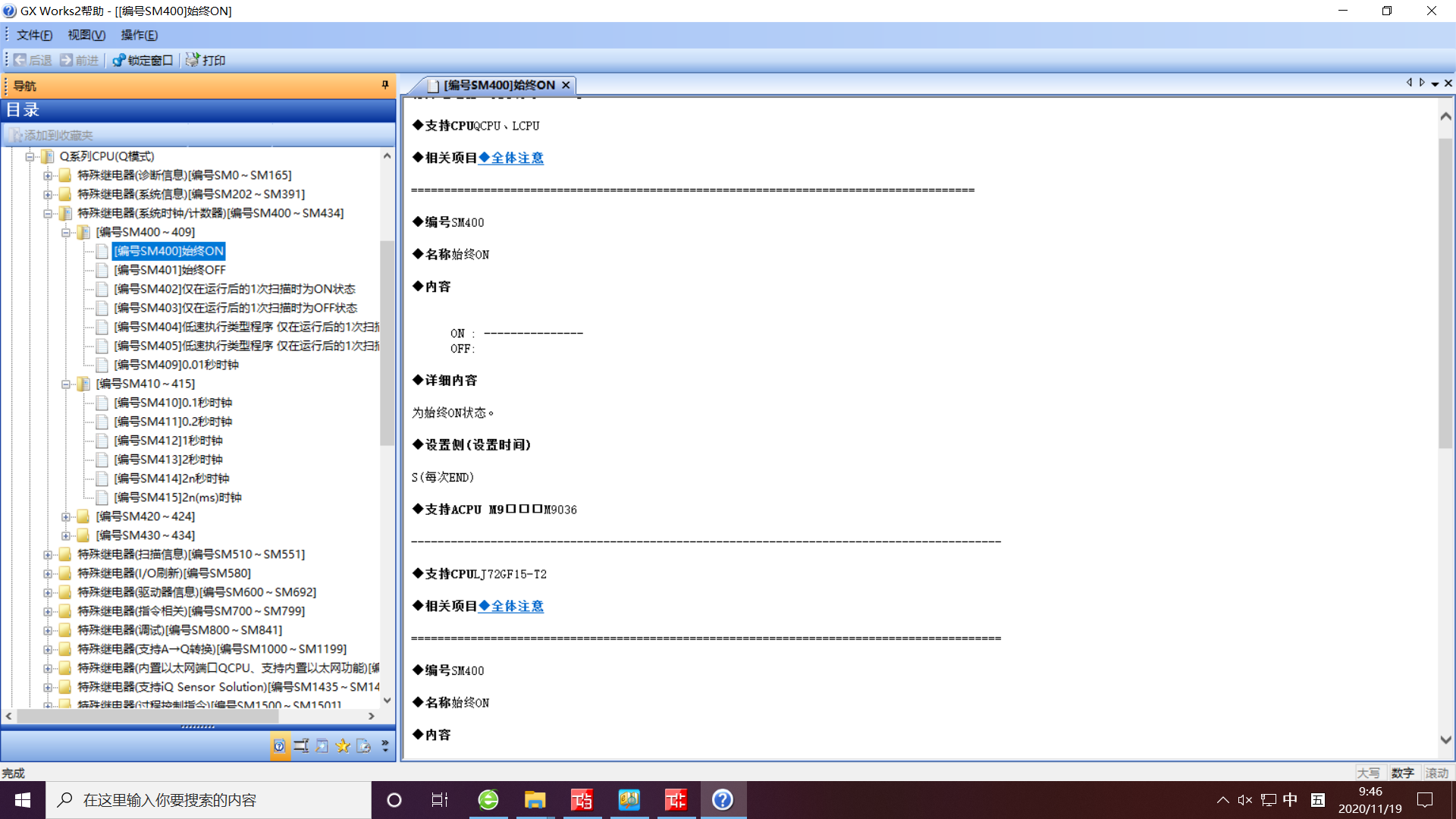
Task: Close the [编号SM400]始终ON document tab
Action: (566, 85)
